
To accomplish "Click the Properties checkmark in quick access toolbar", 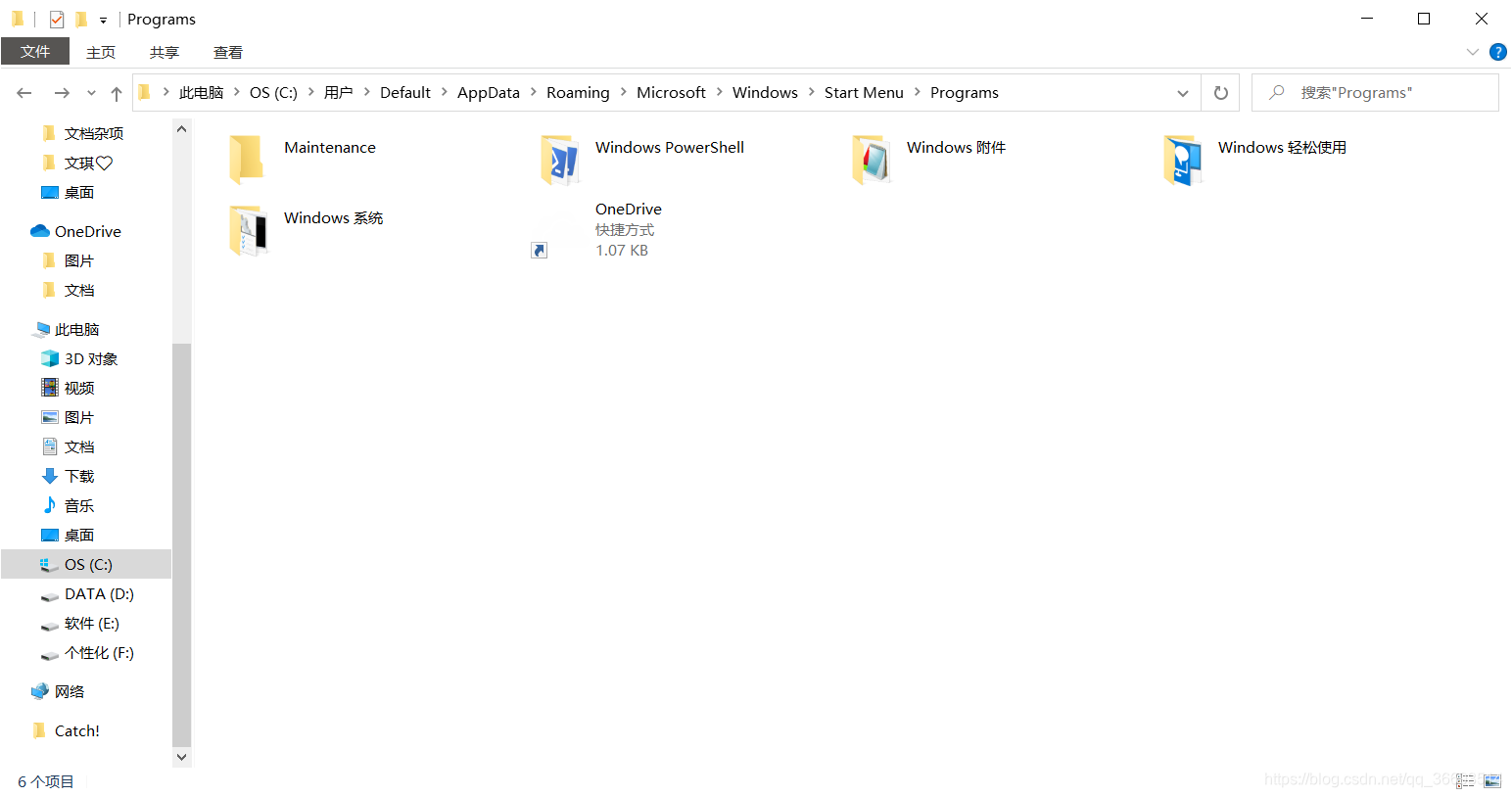I will (57, 19).
